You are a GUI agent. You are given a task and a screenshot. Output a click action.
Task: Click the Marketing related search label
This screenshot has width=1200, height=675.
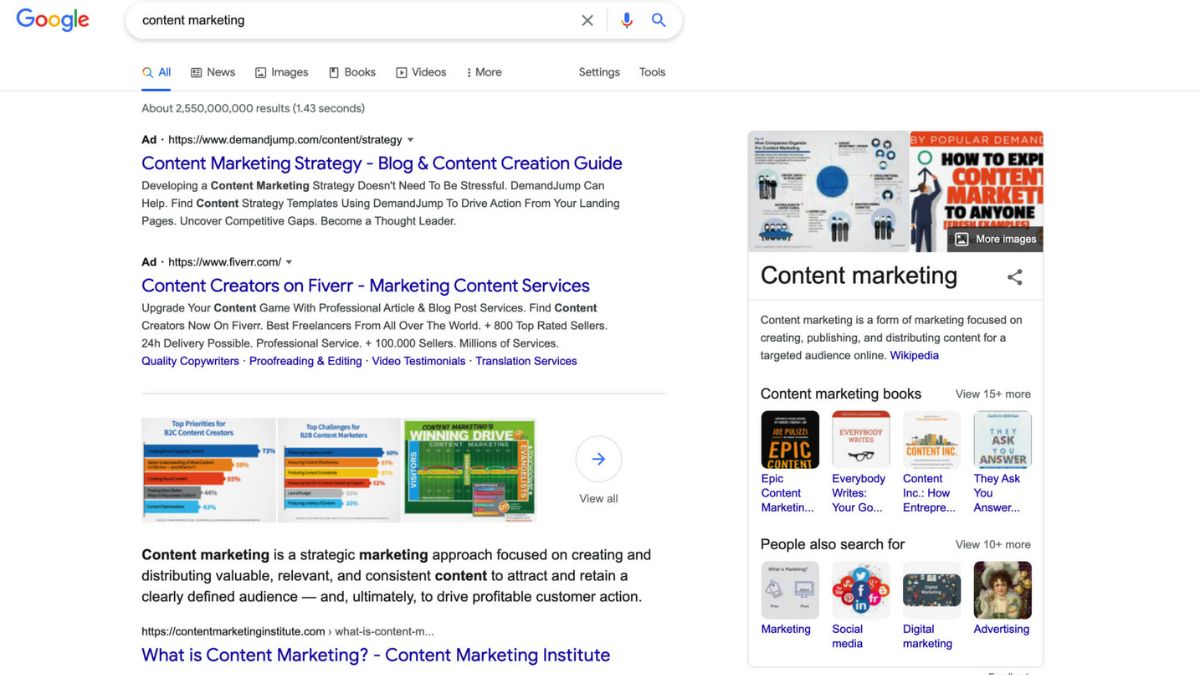tap(786, 629)
